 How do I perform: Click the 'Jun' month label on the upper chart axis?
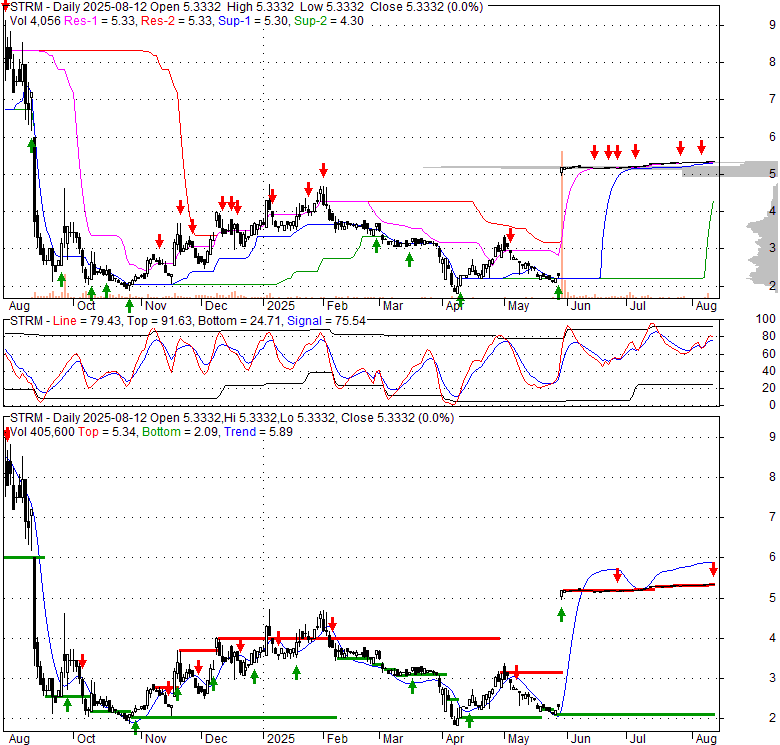581,306
